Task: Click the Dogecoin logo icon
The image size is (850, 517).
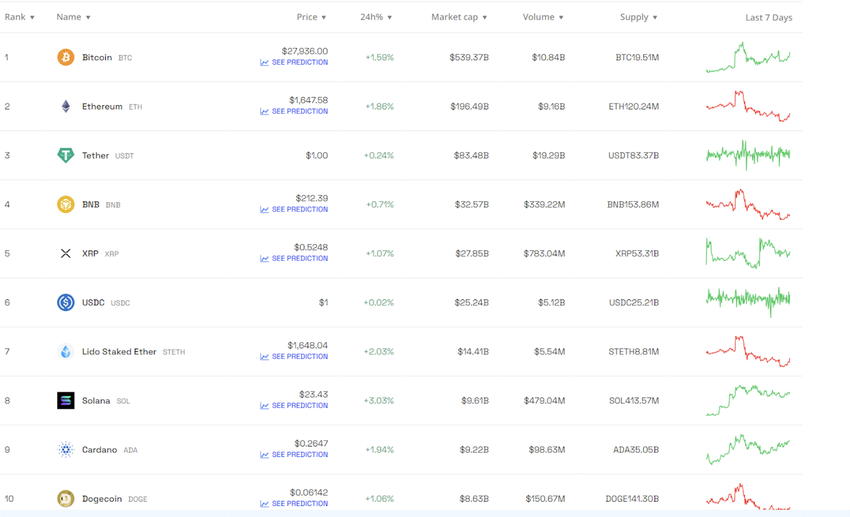Action: click(x=66, y=499)
